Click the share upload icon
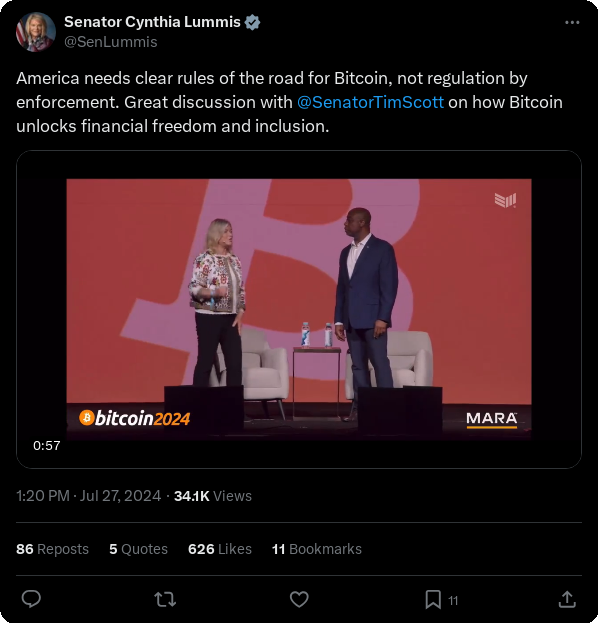Image resolution: width=598 pixels, height=623 pixels. pos(567,599)
